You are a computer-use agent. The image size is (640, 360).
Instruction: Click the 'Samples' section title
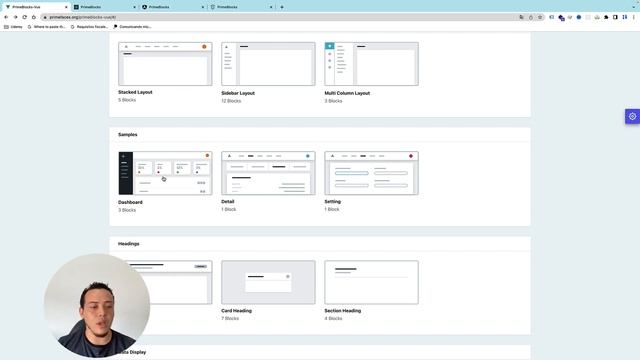[128, 134]
